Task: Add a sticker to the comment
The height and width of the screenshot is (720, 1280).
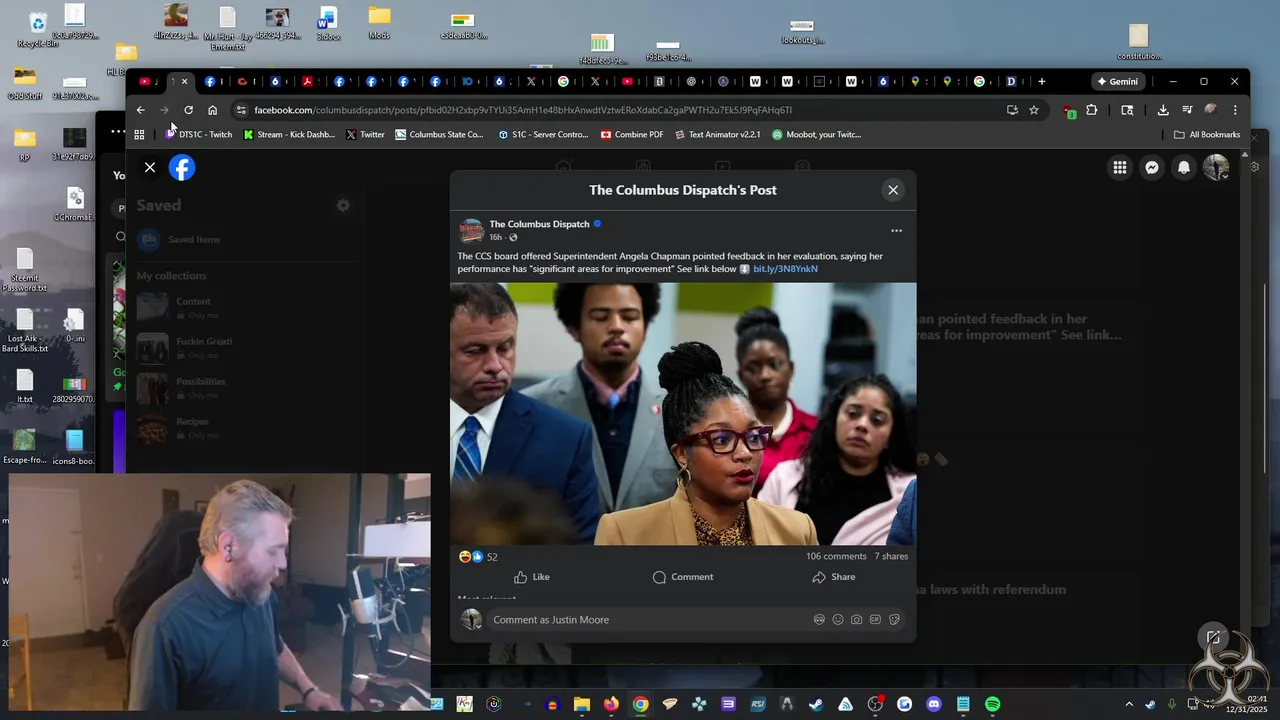Action: (894, 620)
